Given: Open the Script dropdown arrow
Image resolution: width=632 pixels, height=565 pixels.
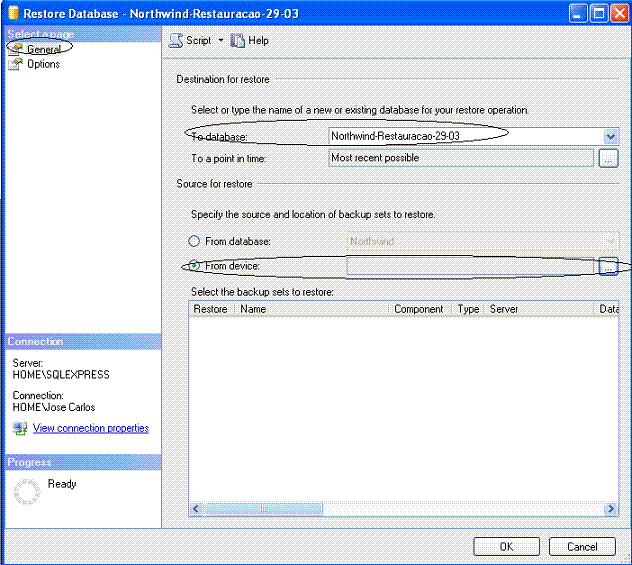Looking at the screenshot, I should pyautogui.click(x=220, y=40).
